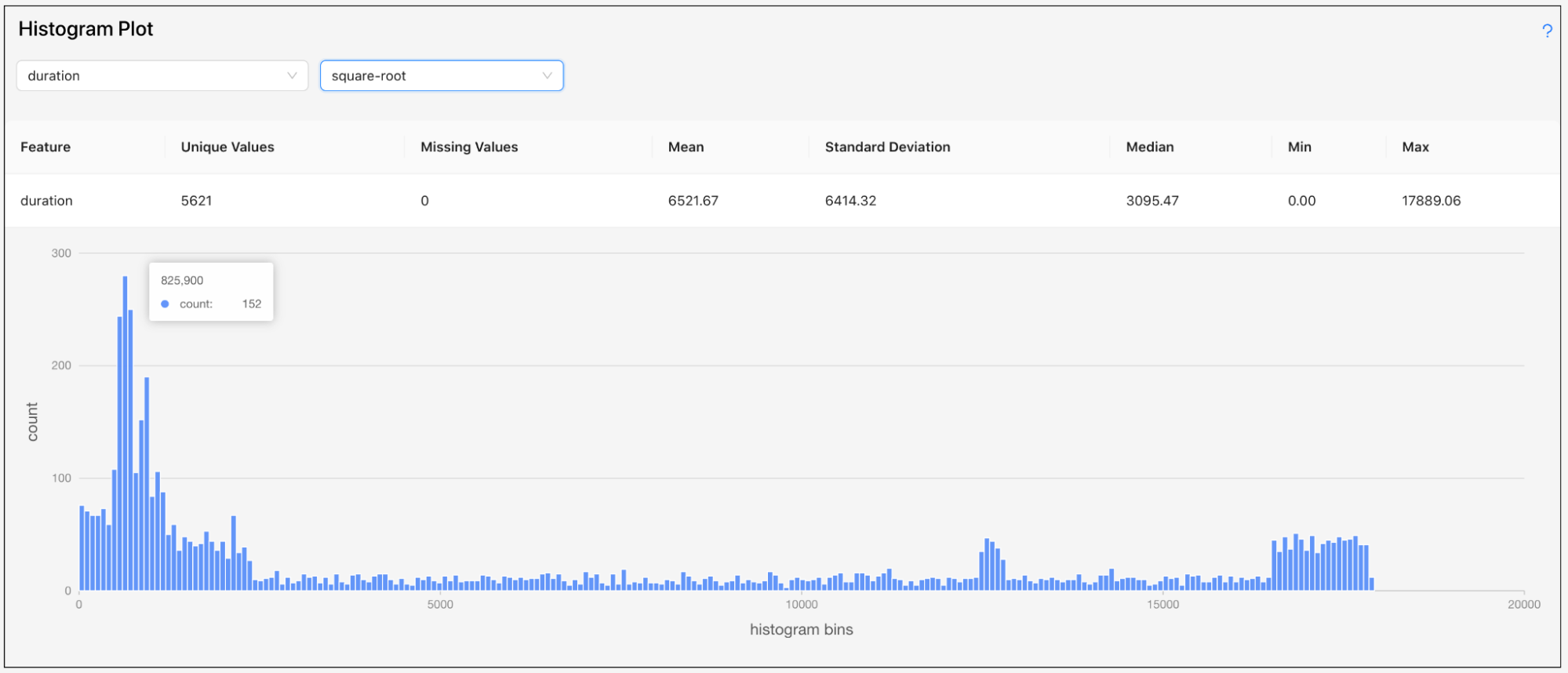Click the blue help question mark icon
The image size is (1568, 673).
tap(1546, 31)
